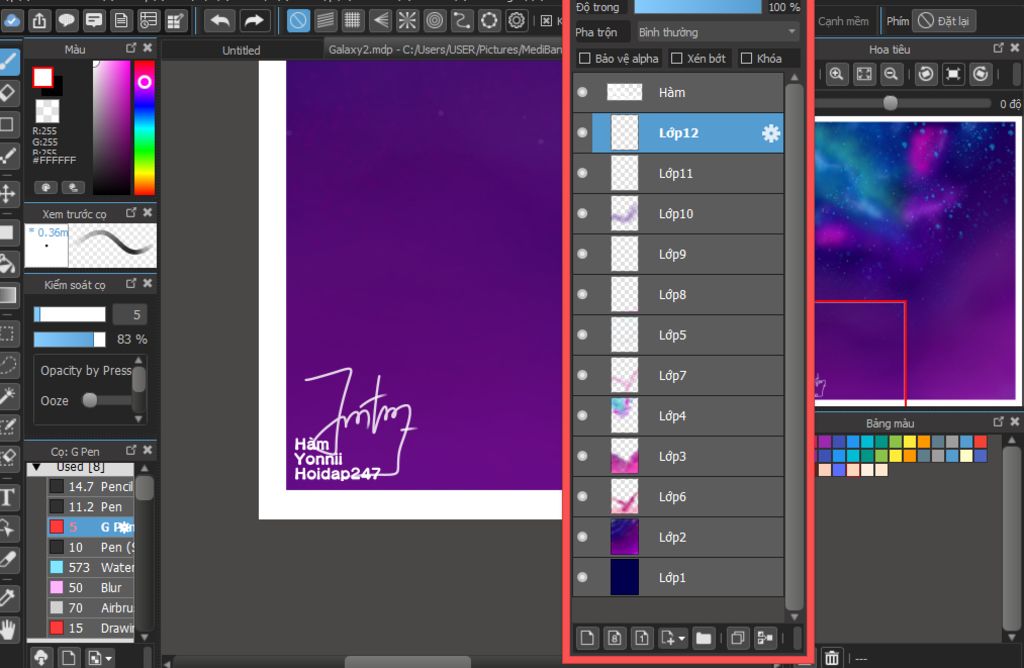Click the brush opacity 83% slider
The width and height of the screenshot is (1024, 668).
coord(69,339)
